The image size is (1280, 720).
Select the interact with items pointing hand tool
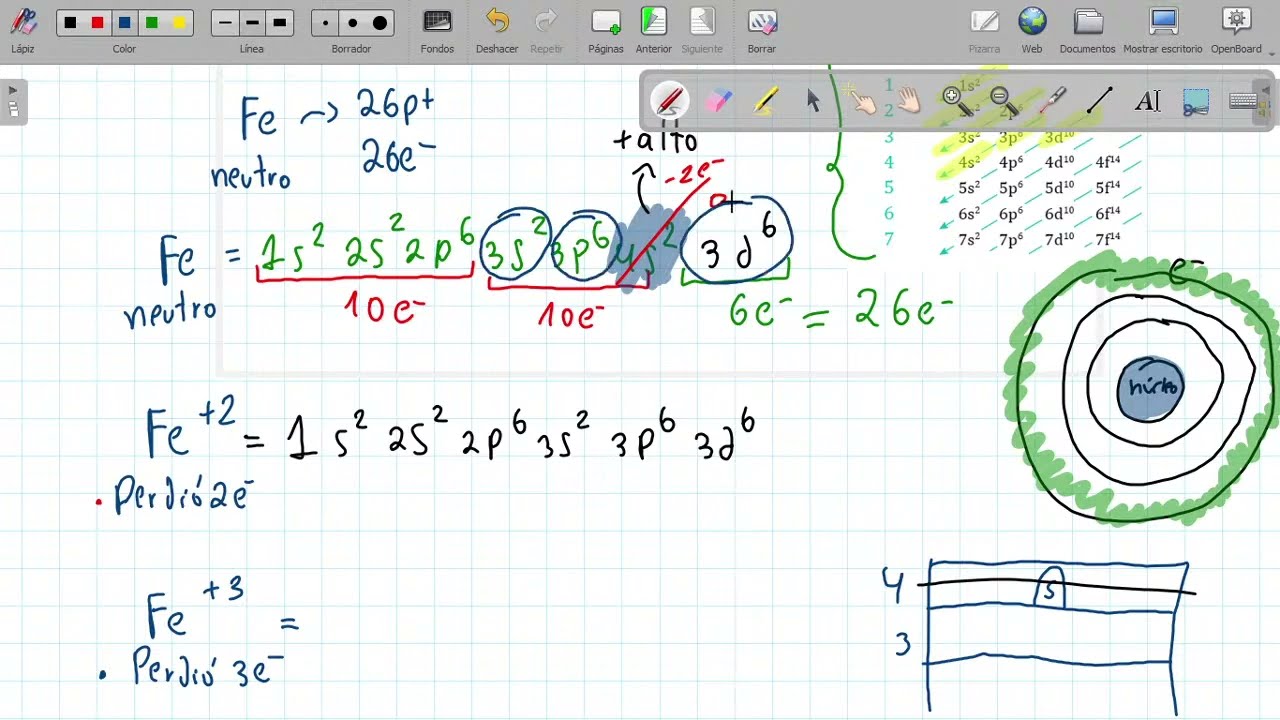coord(860,100)
